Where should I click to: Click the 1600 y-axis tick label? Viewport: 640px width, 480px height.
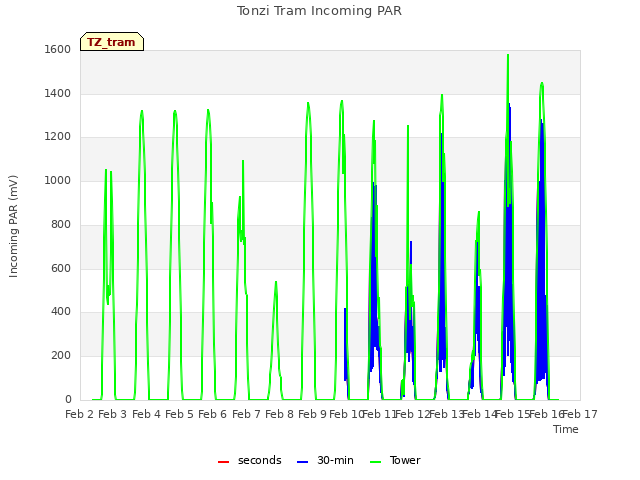pyautogui.click(x=58, y=49)
